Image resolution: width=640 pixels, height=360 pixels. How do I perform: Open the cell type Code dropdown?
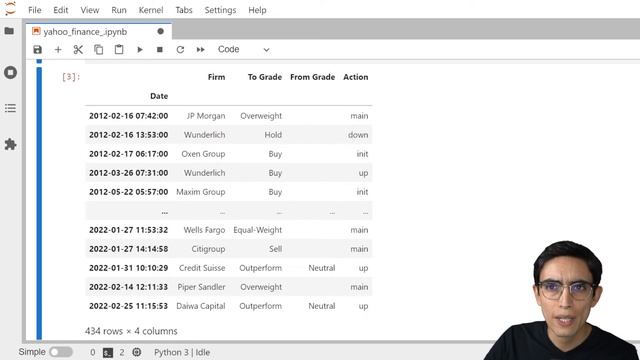(243, 49)
